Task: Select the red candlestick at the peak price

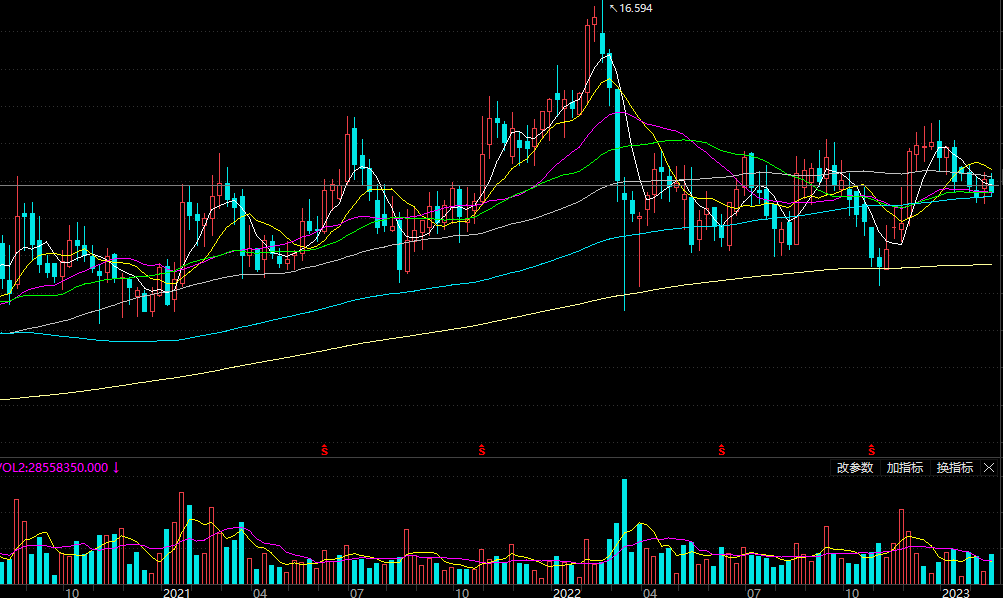Action: click(593, 30)
